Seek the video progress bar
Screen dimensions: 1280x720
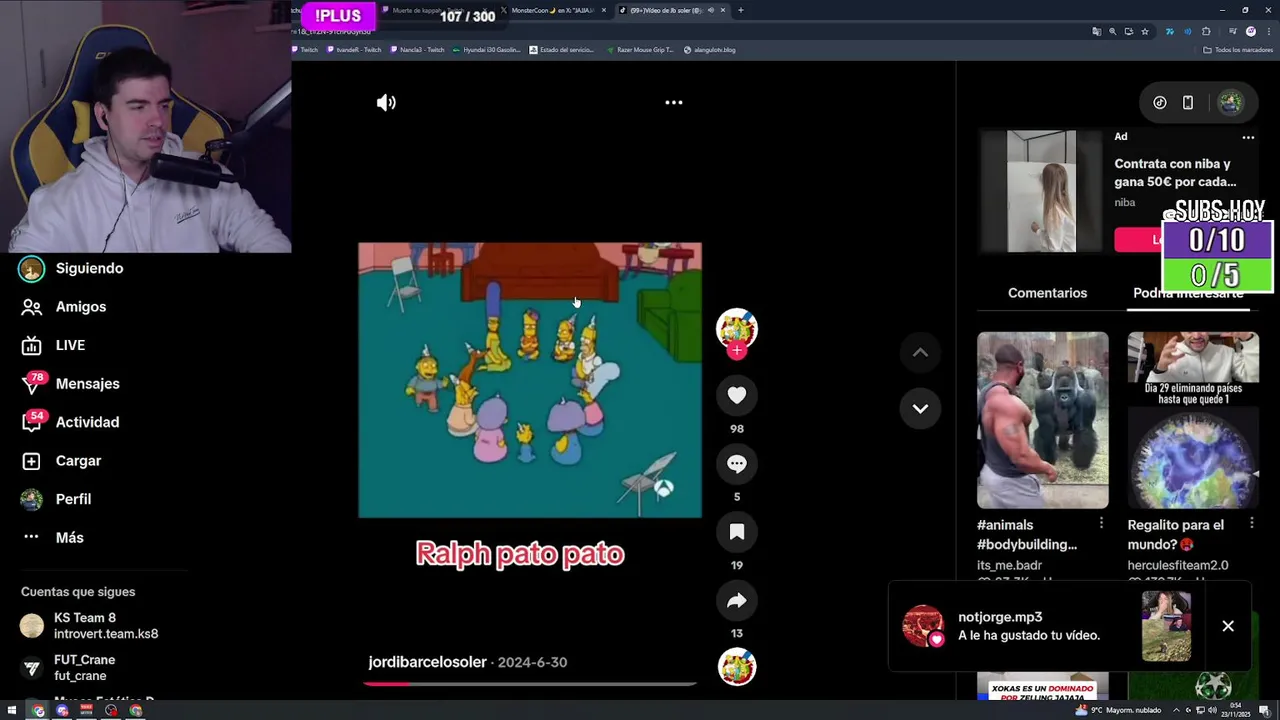[x=530, y=684]
